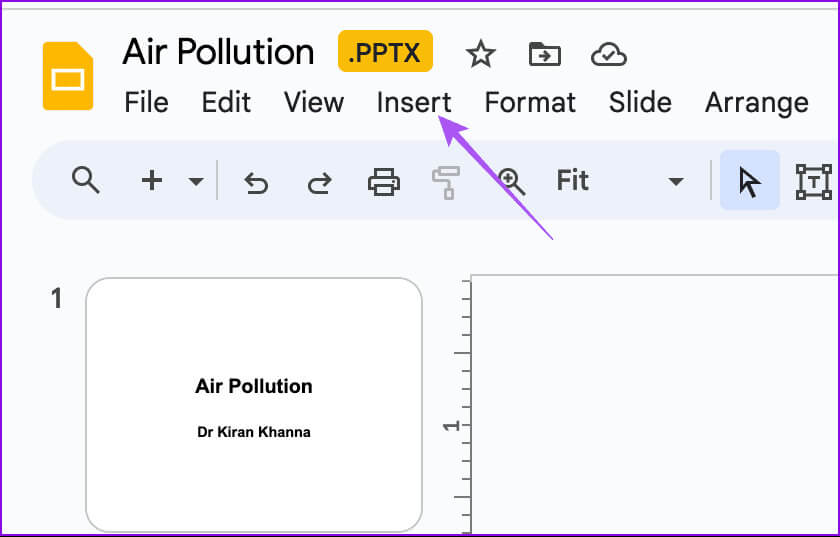Select the Text box tool

(x=813, y=182)
